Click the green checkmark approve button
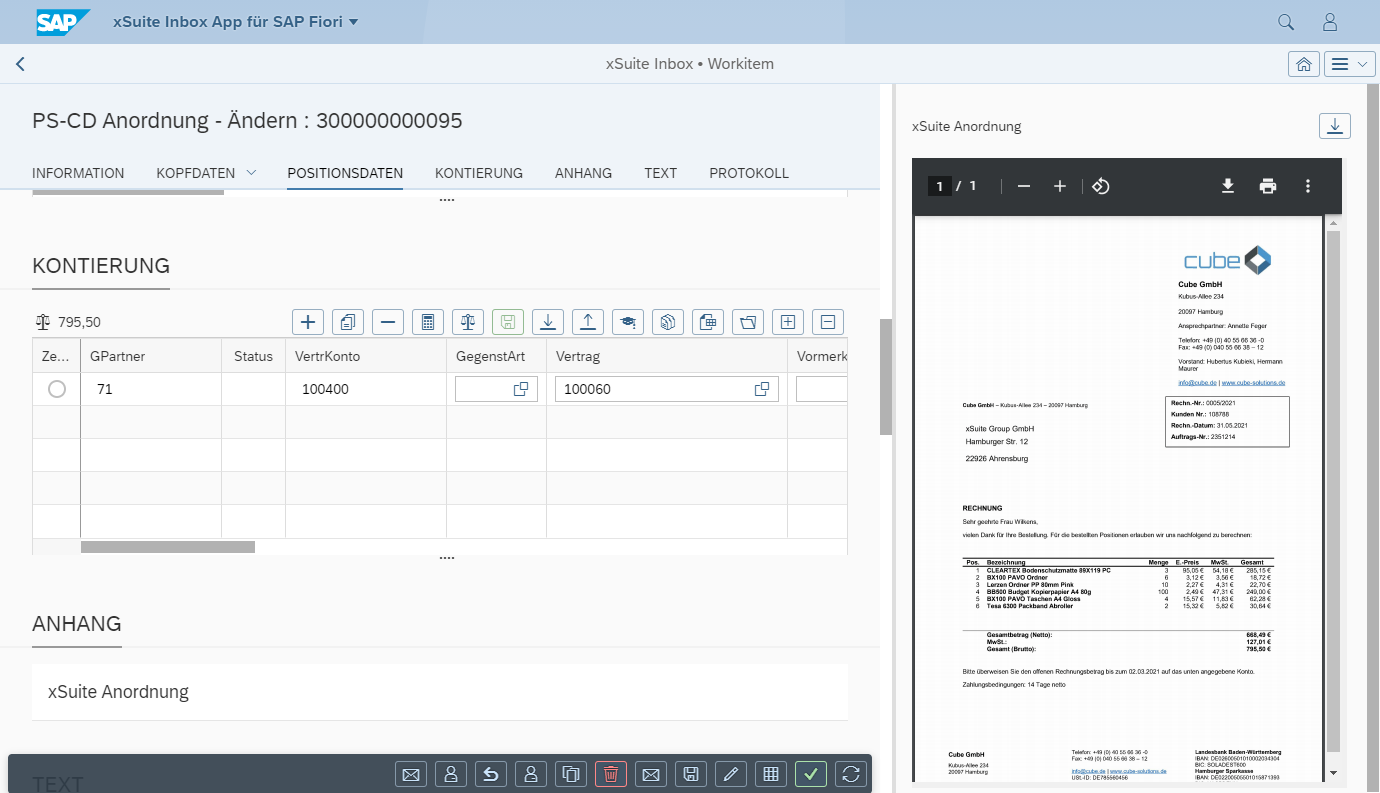Image resolution: width=1380 pixels, height=793 pixels. [x=811, y=773]
